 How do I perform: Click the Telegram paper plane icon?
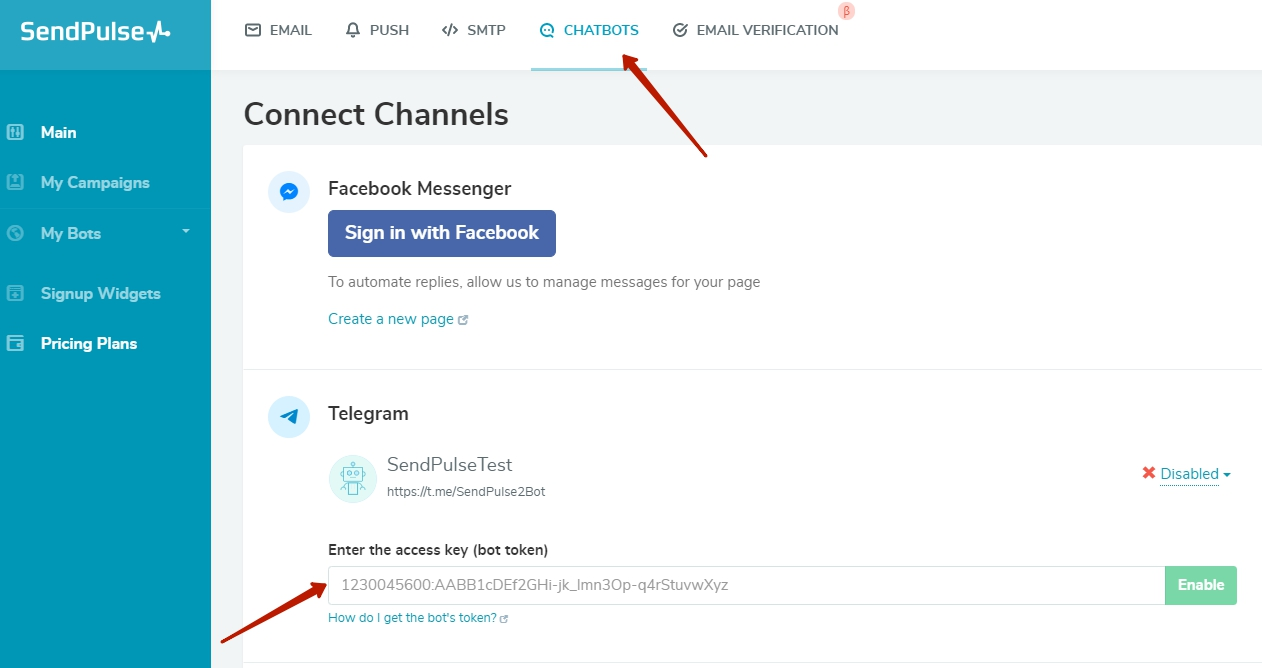(x=289, y=417)
